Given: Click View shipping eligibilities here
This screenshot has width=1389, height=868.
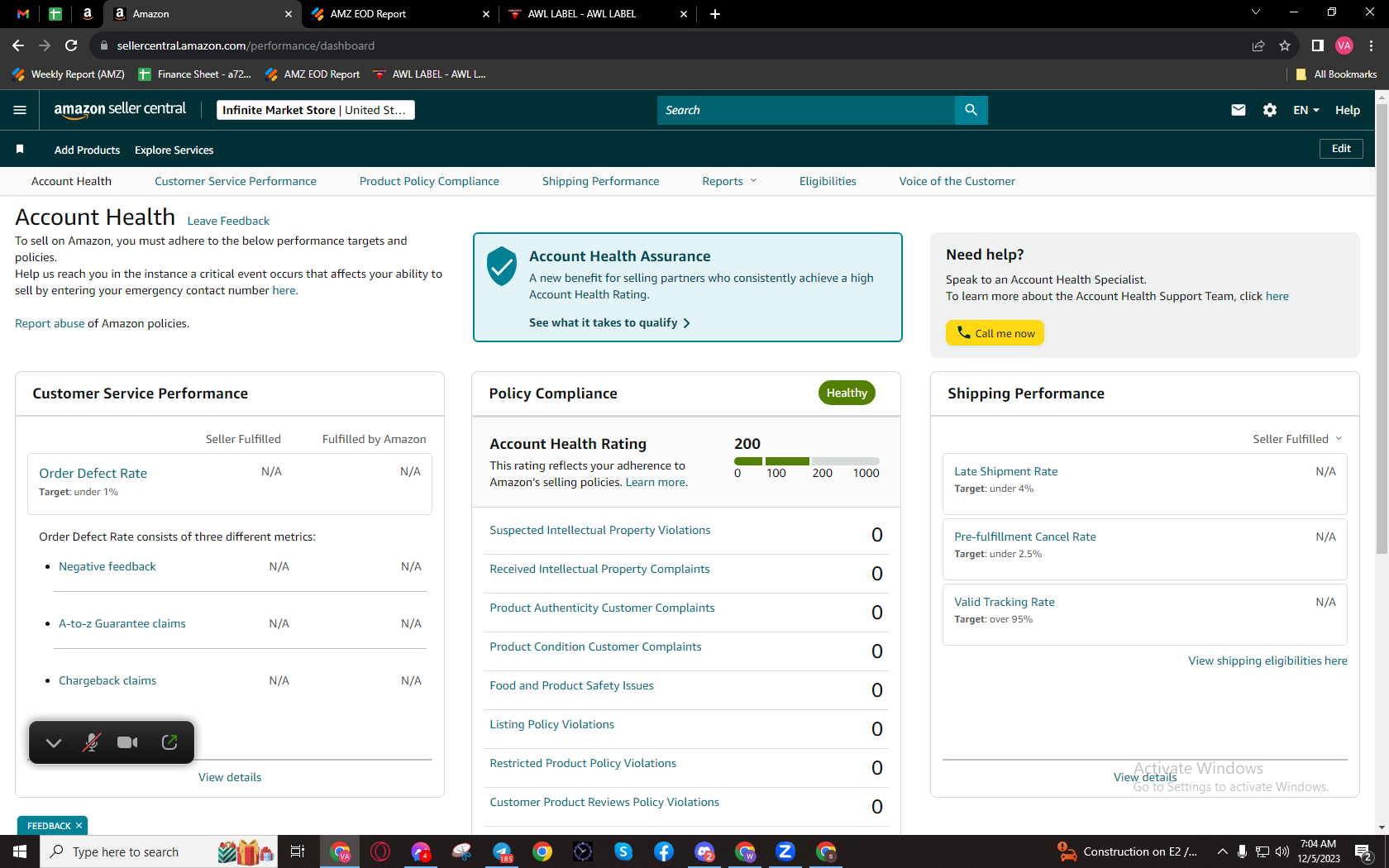Looking at the screenshot, I should tap(1268, 661).
